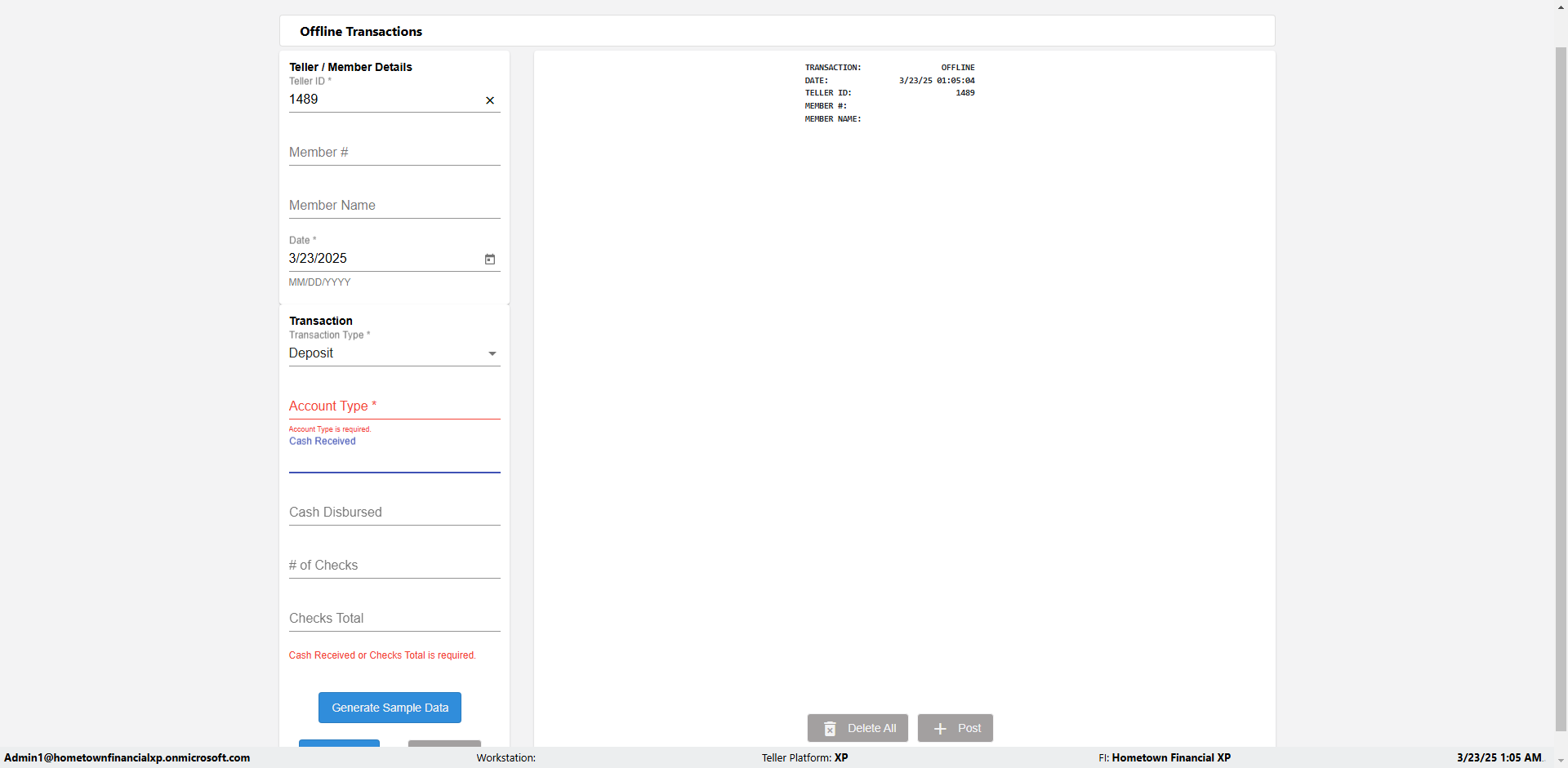Click the plus icon on Post

click(x=940, y=728)
